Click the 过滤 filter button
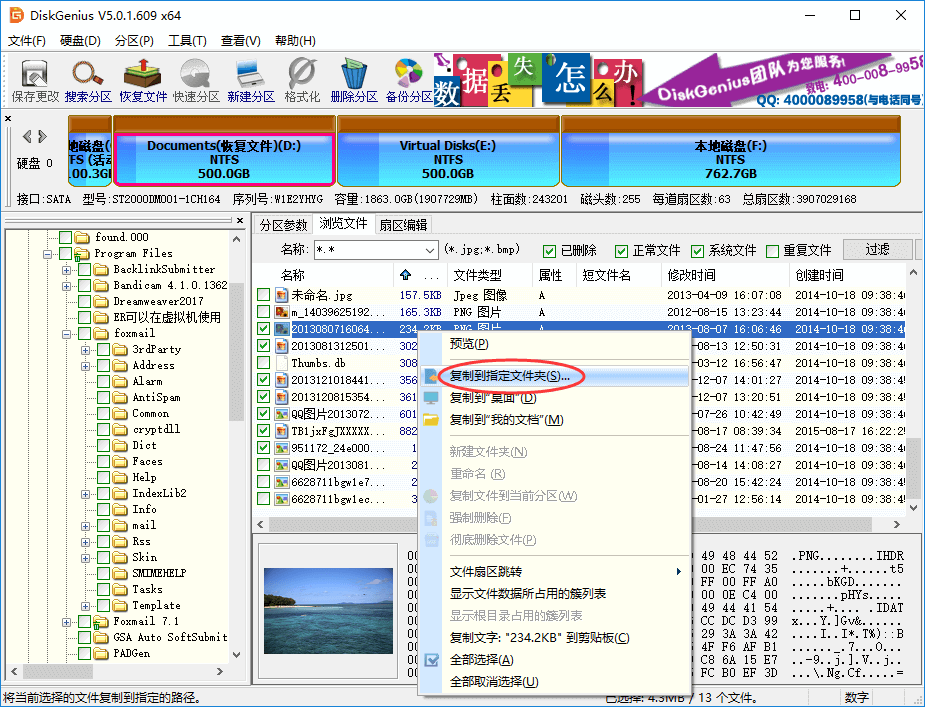Viewport: 925px width, 707px height. click(x=877, y=250)
